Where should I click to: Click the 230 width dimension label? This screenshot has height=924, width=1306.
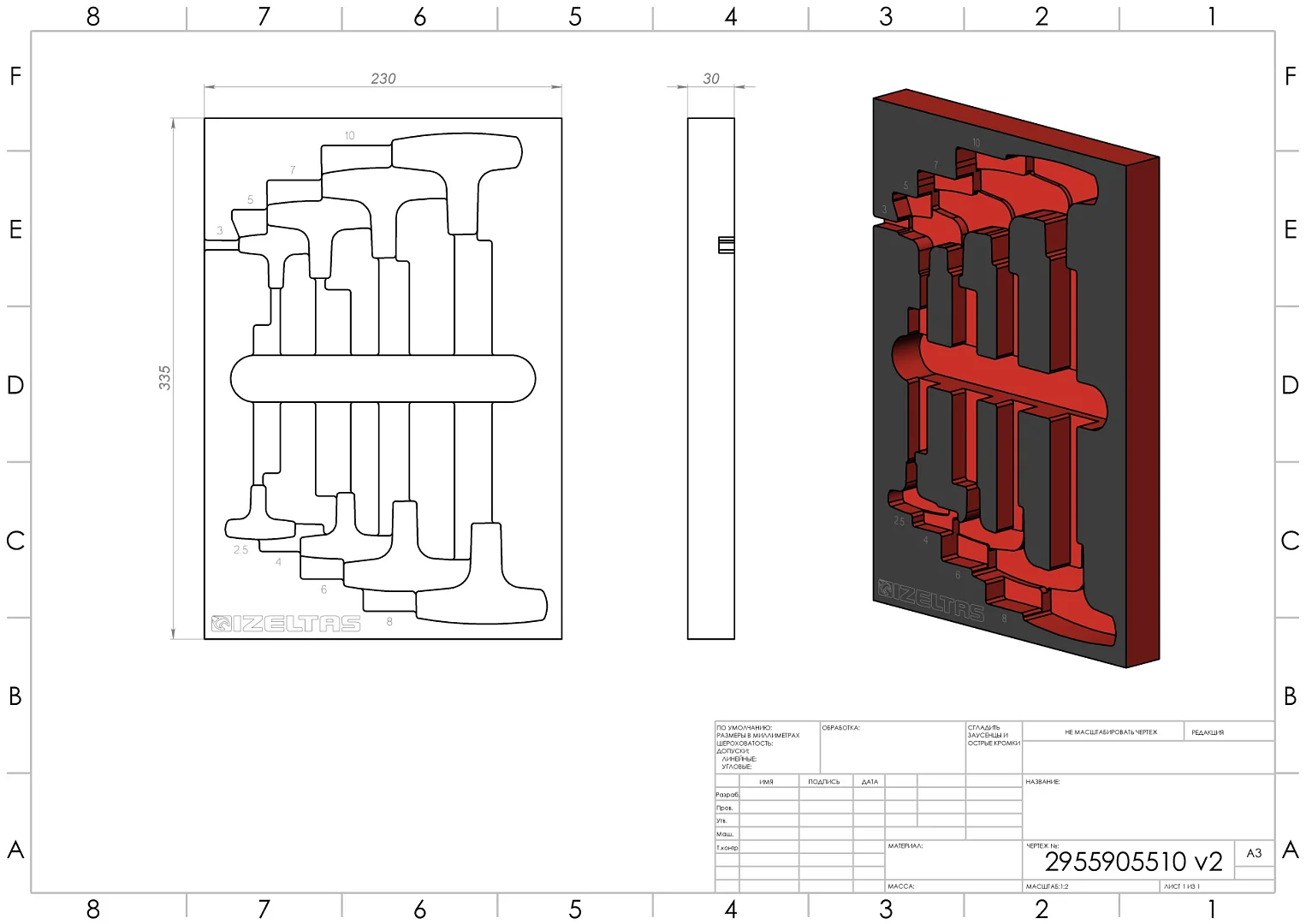[x=383, y=79]
